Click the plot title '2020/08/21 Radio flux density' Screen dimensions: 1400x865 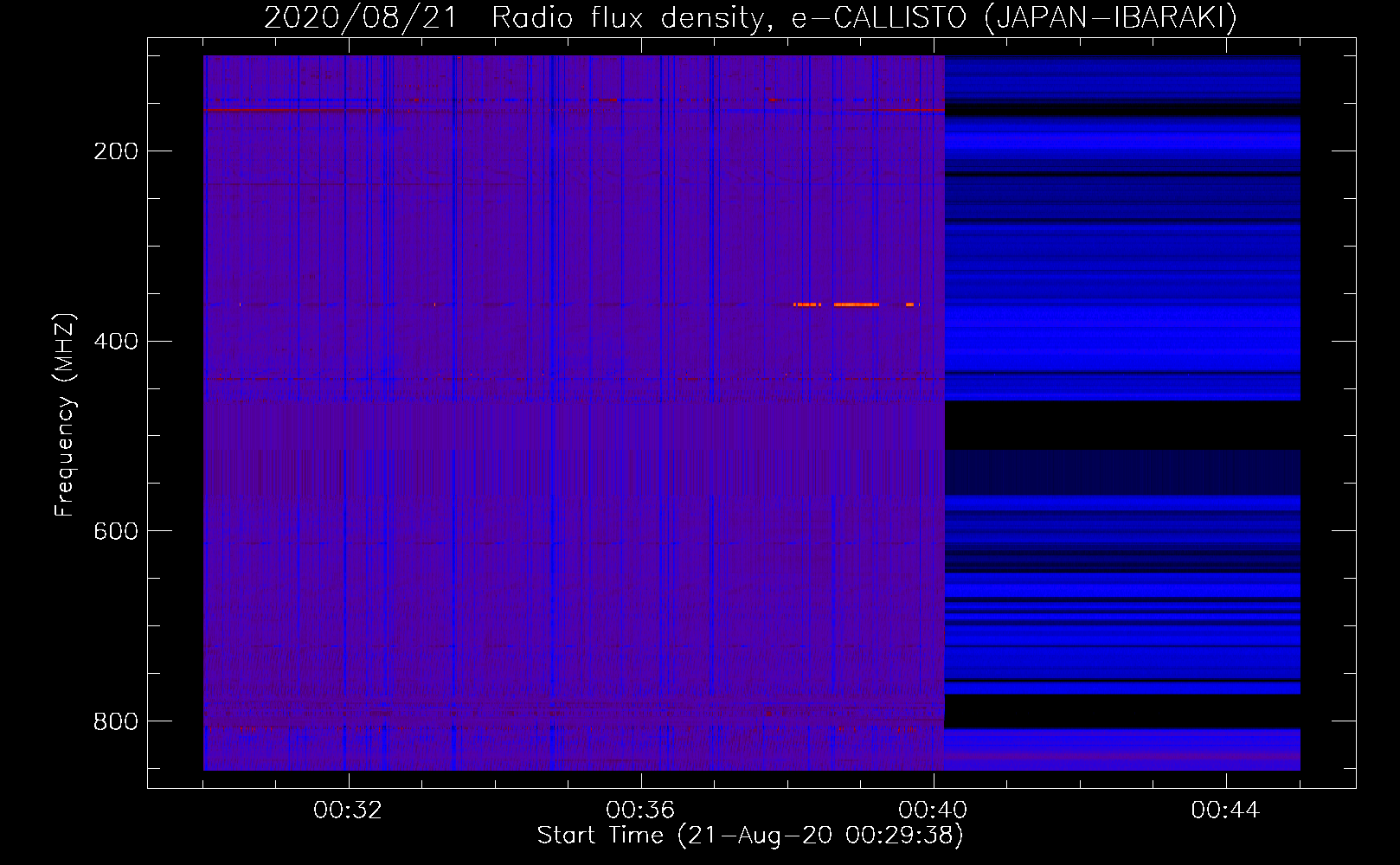750,16
